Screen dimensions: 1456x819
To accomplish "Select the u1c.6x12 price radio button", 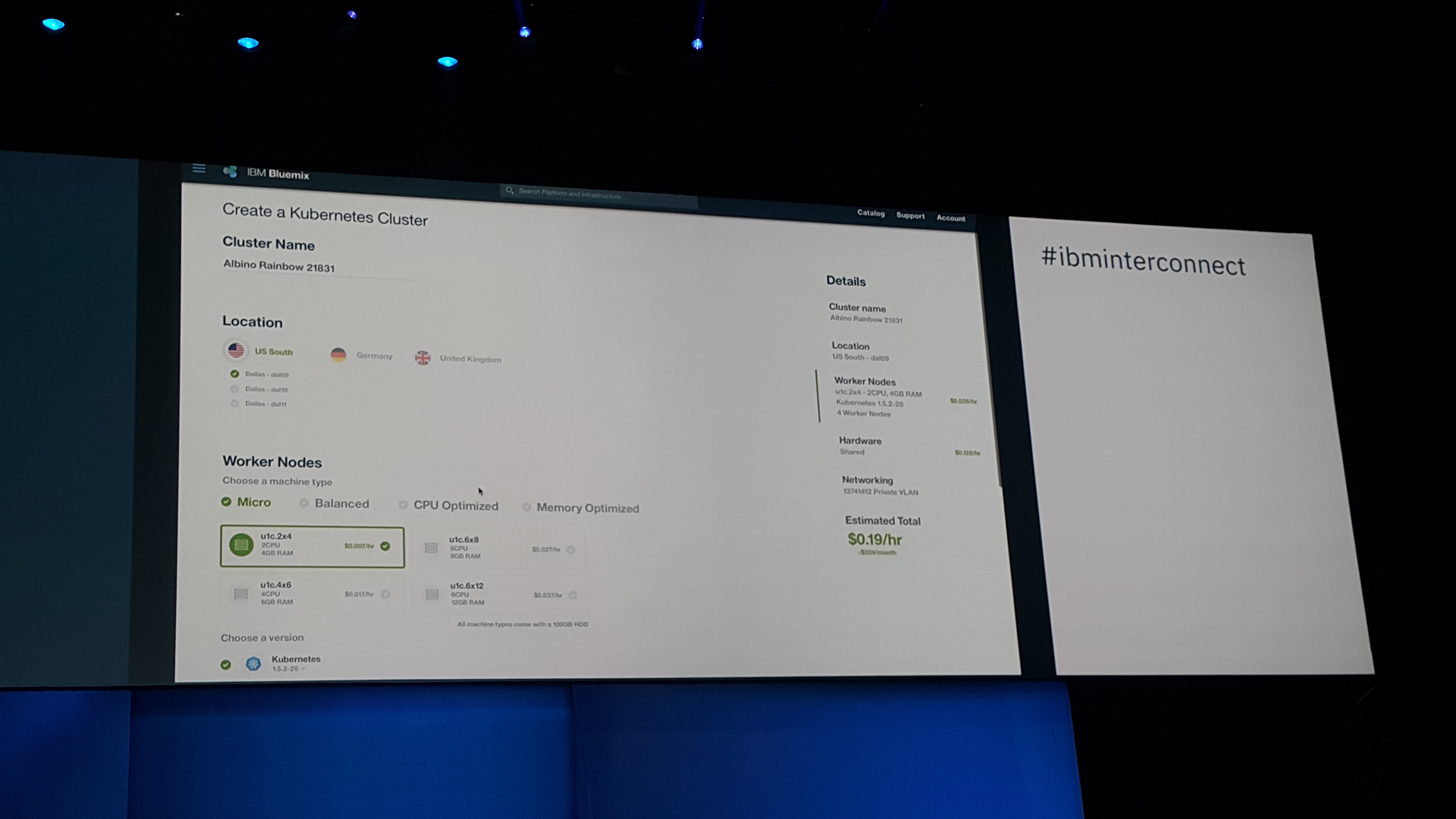I will (x=573, y=595).
